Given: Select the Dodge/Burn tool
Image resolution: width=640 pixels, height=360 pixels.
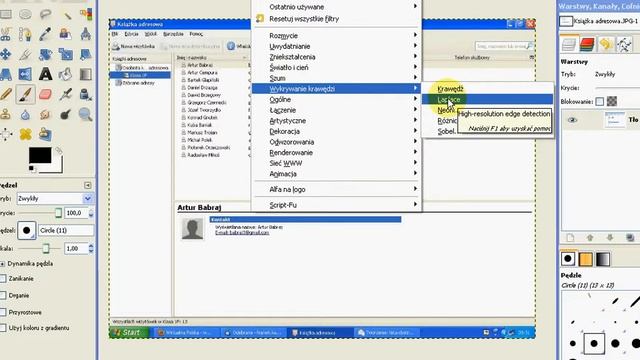Looking at the screenshot, I should (65, 114).
